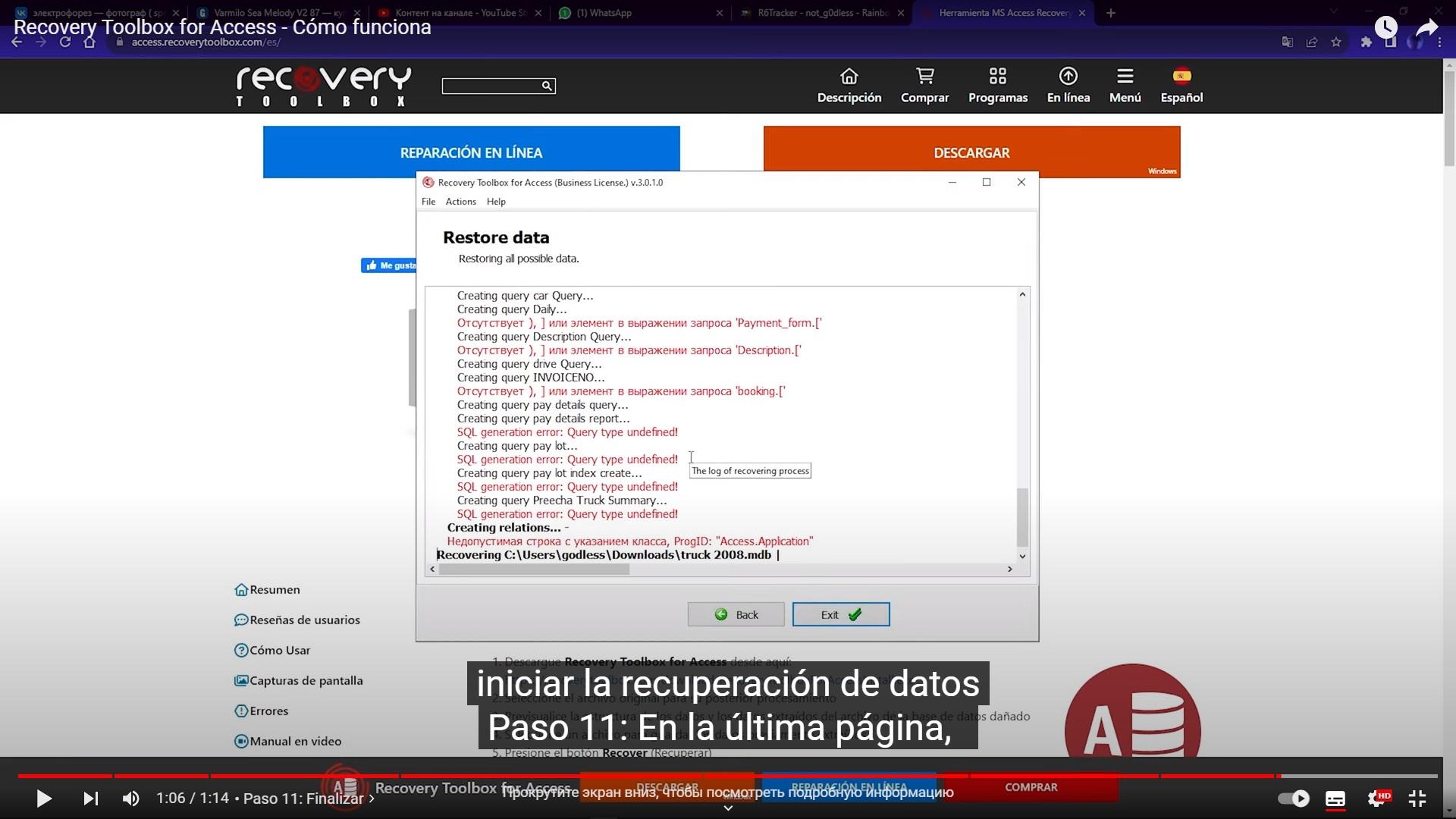Click the red COMPRAR button

1031,787
